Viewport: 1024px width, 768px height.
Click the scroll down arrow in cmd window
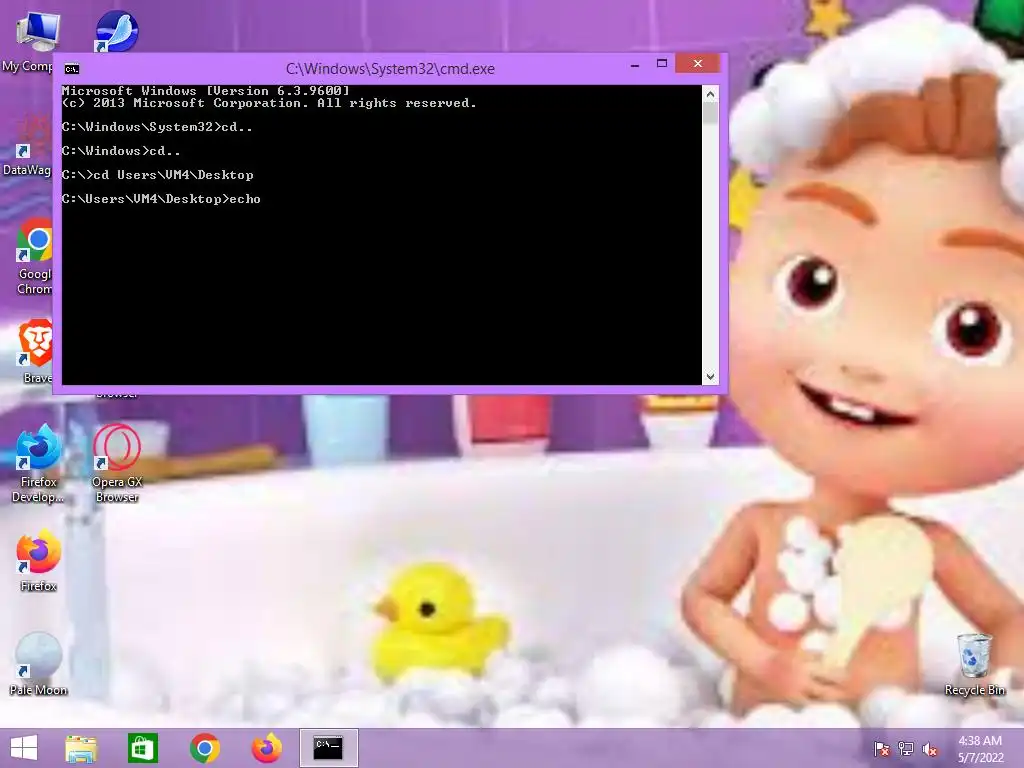pyautogui.click(x=711, y=377)
